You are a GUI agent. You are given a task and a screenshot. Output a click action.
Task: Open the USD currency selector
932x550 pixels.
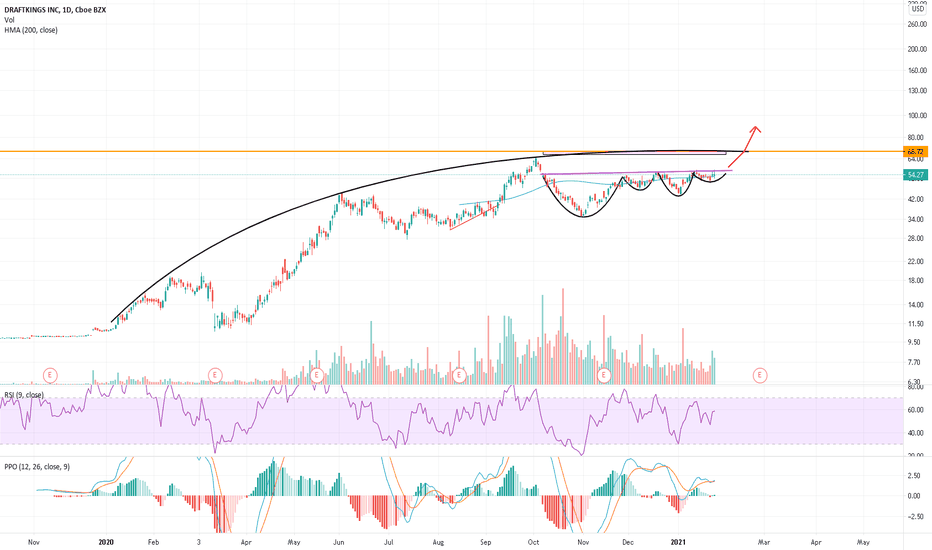point(917,10)
